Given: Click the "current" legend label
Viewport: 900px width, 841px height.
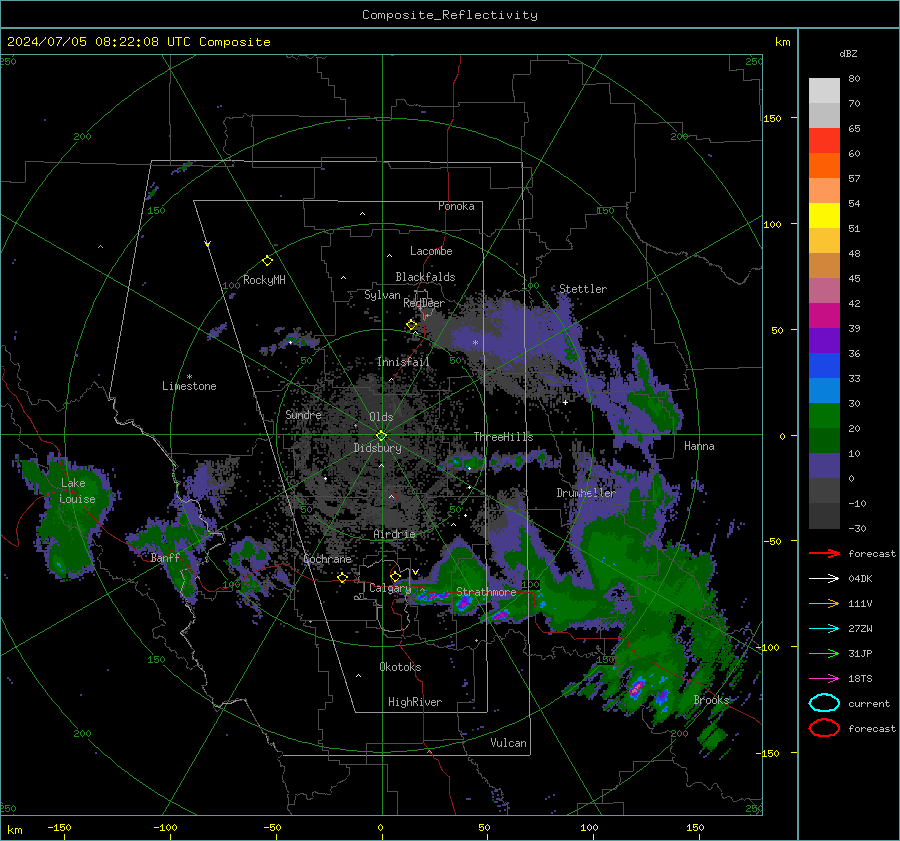Looking at the screenshot, I should click(x=869, y=703).
